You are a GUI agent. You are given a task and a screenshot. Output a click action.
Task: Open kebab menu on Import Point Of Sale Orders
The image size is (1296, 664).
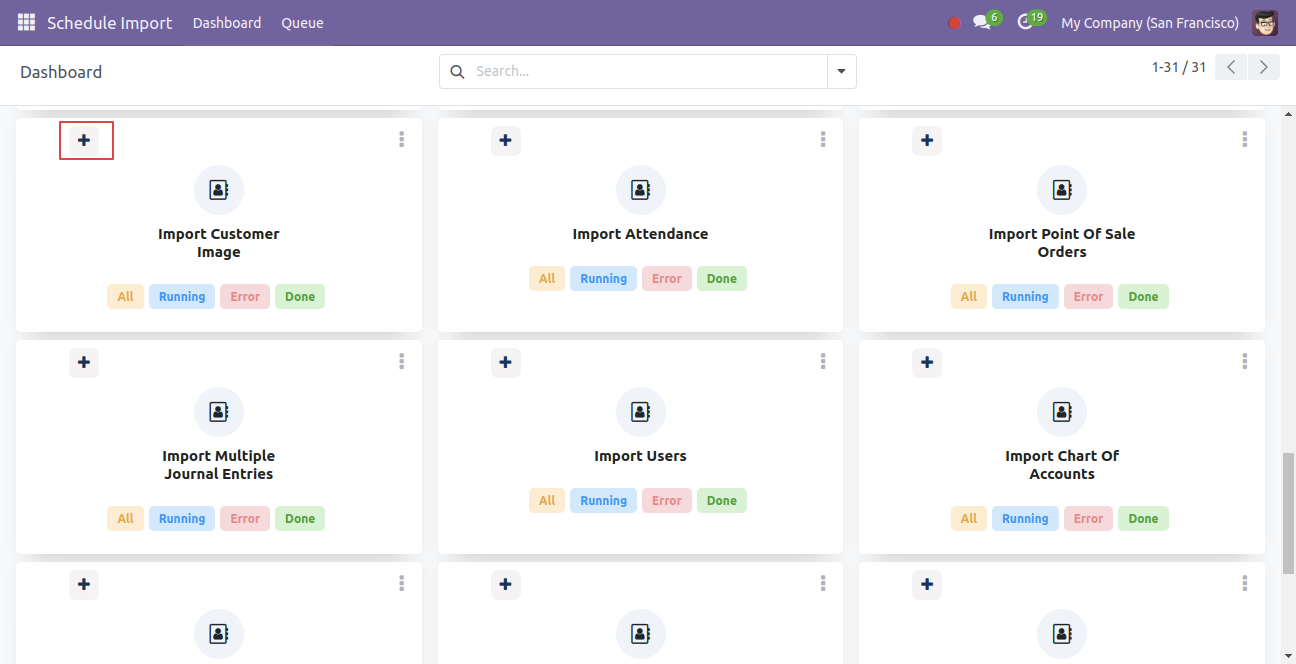pyautogui.click(x=1245, y=139)
